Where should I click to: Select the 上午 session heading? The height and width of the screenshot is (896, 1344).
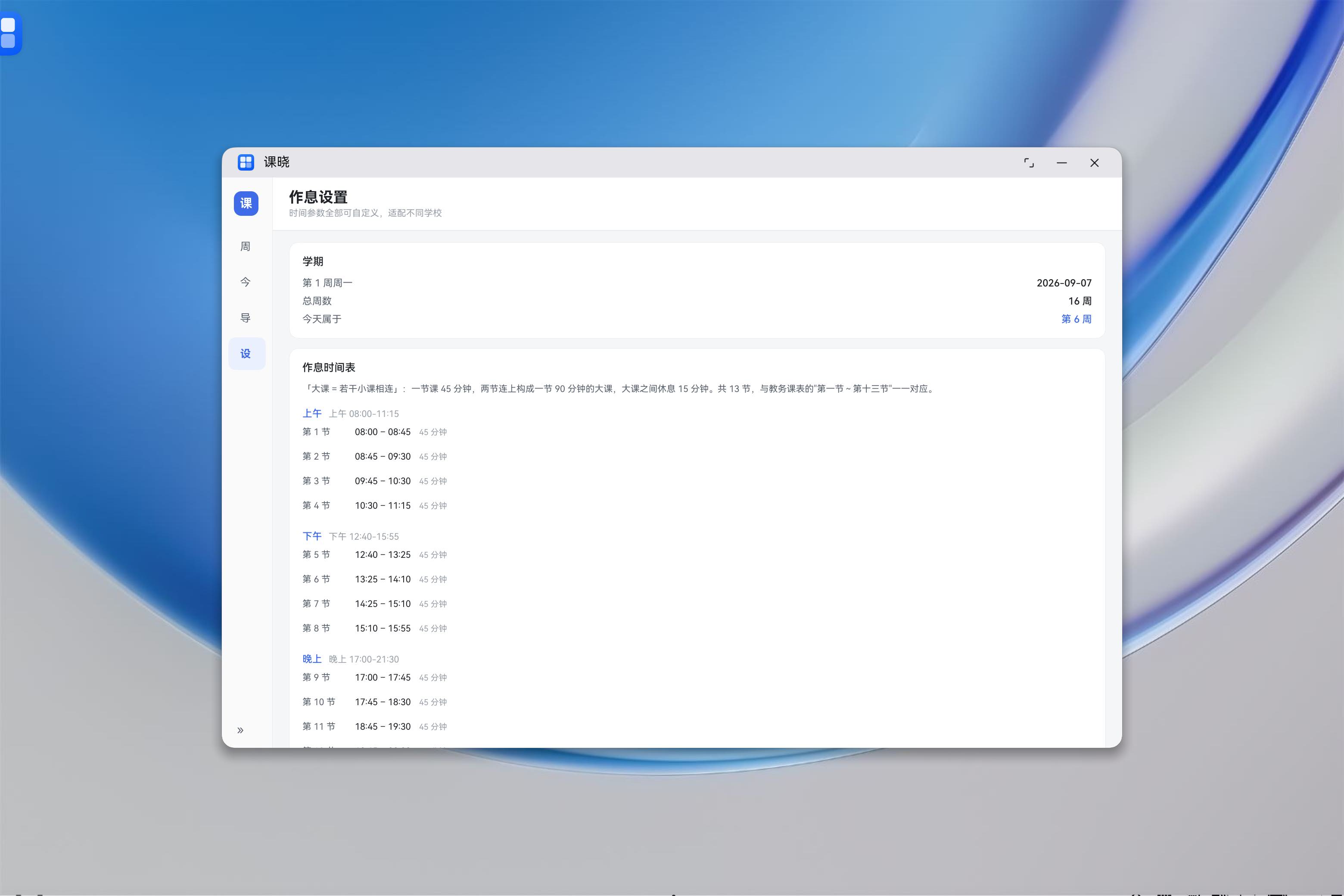coord(312,413)
